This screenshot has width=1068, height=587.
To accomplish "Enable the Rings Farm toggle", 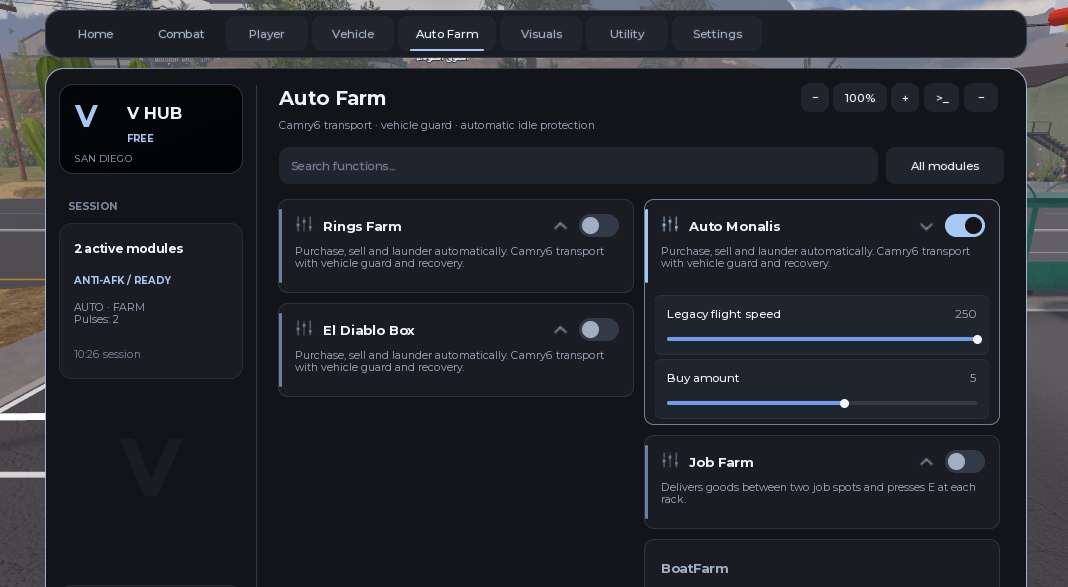I will [x=599, y=225].
